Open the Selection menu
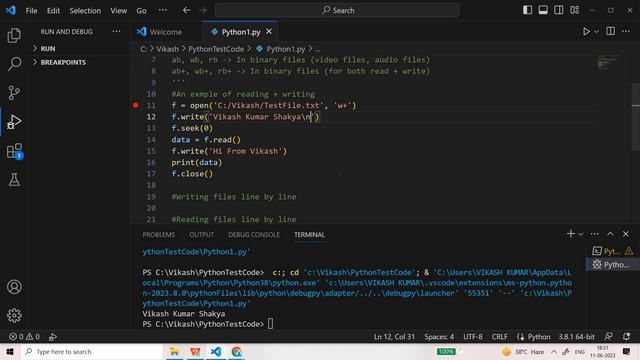The height and width of the screenshot is (360, 640). [85, 11]
